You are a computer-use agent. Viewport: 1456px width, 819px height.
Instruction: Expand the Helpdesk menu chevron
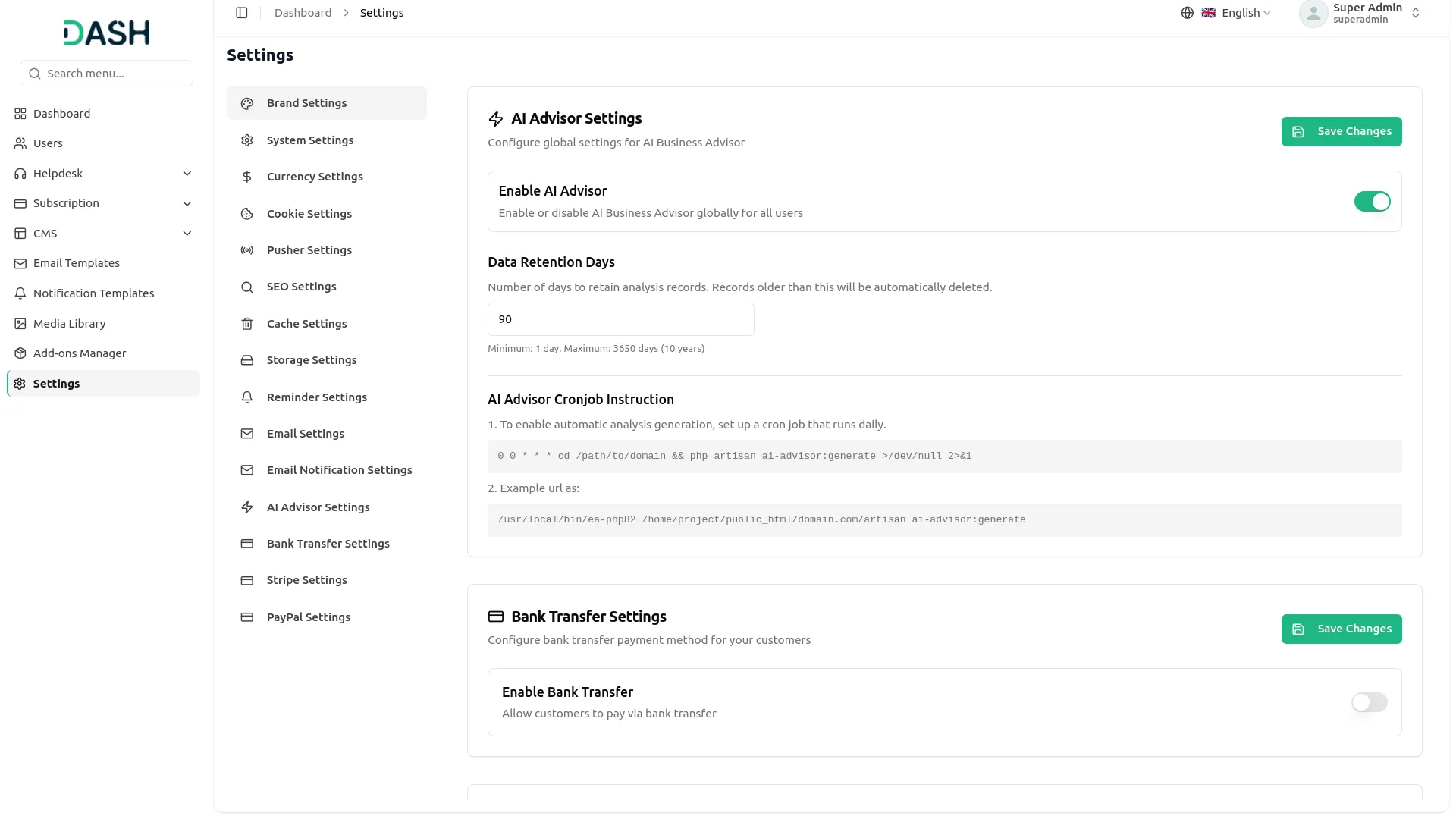[187, 174]
